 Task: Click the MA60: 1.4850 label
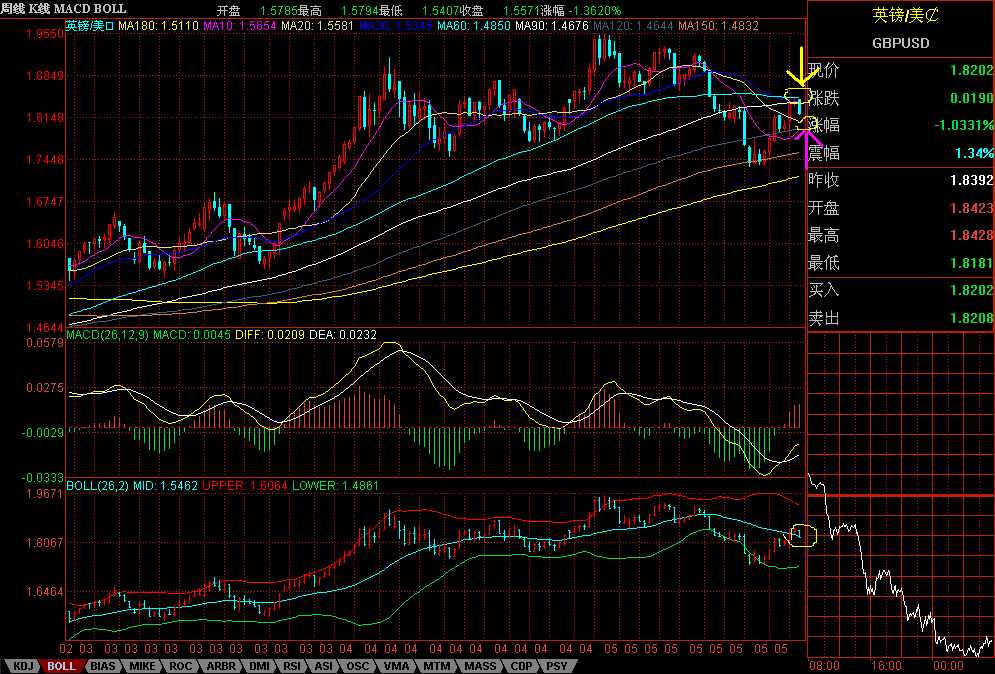(474, 26)
